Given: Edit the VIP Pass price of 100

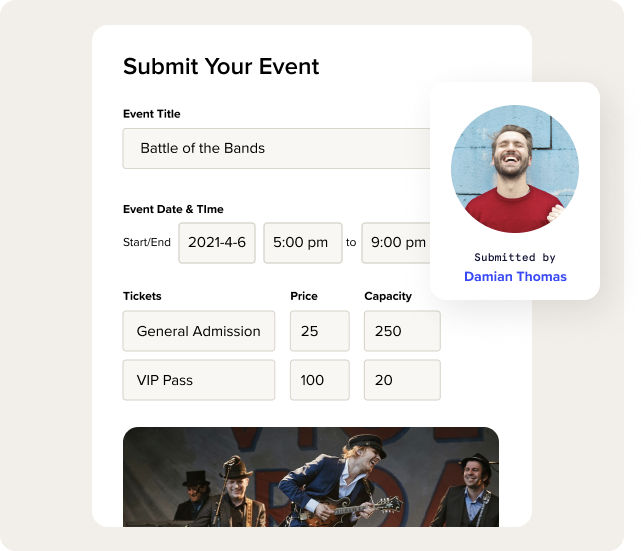Looking at the screenshot, I should click(x=319, y=380).
